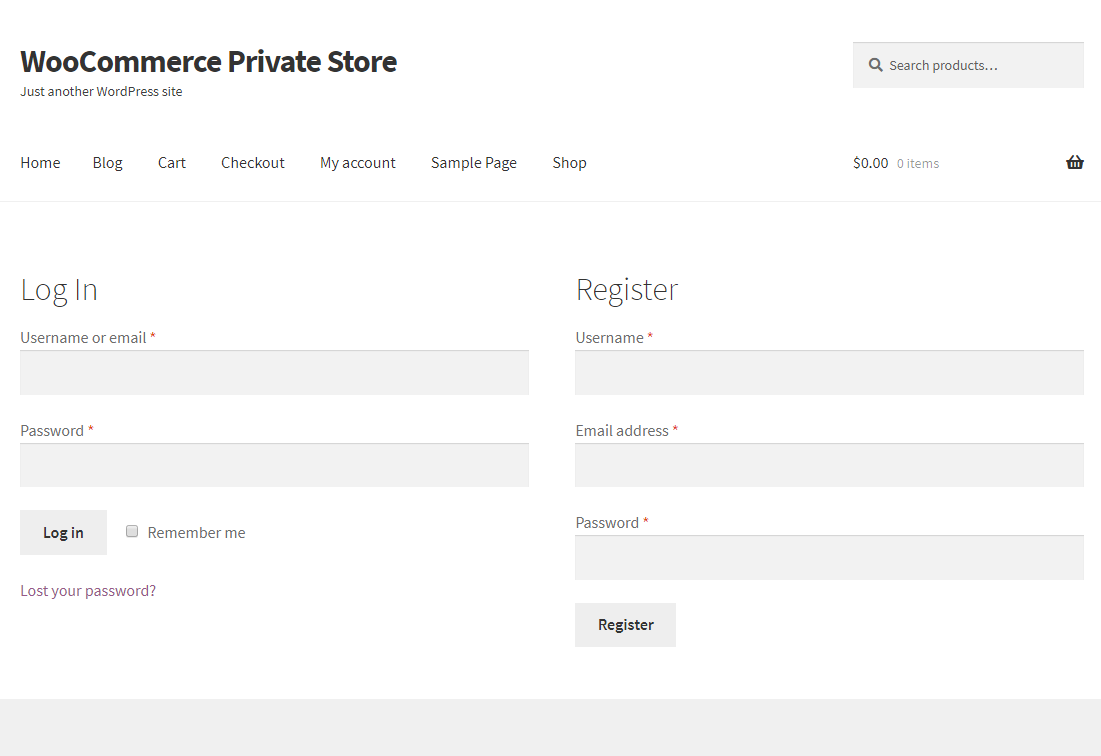Open the Shop menu item
The height and width of the screenshot is (756, 1101).
[x=569, y=163]
